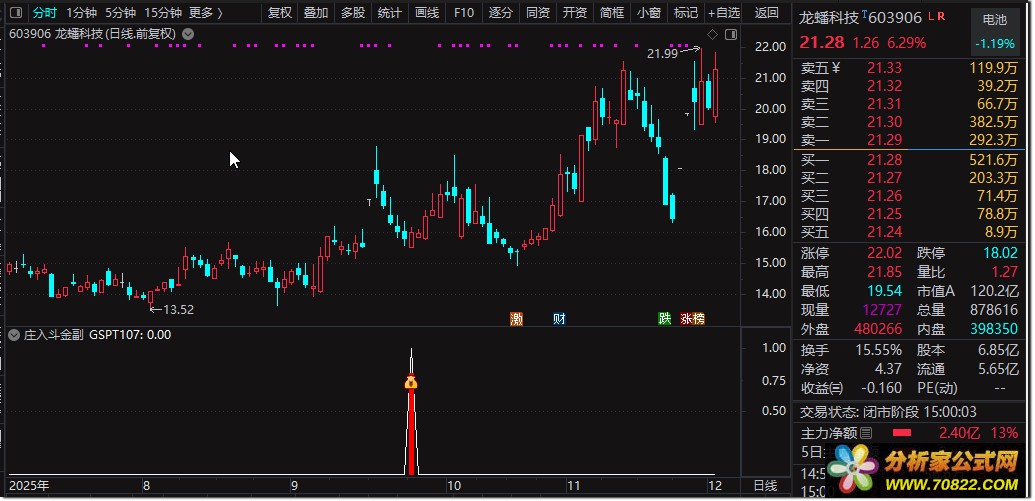Click the 标记 mark button

point(685,13)
